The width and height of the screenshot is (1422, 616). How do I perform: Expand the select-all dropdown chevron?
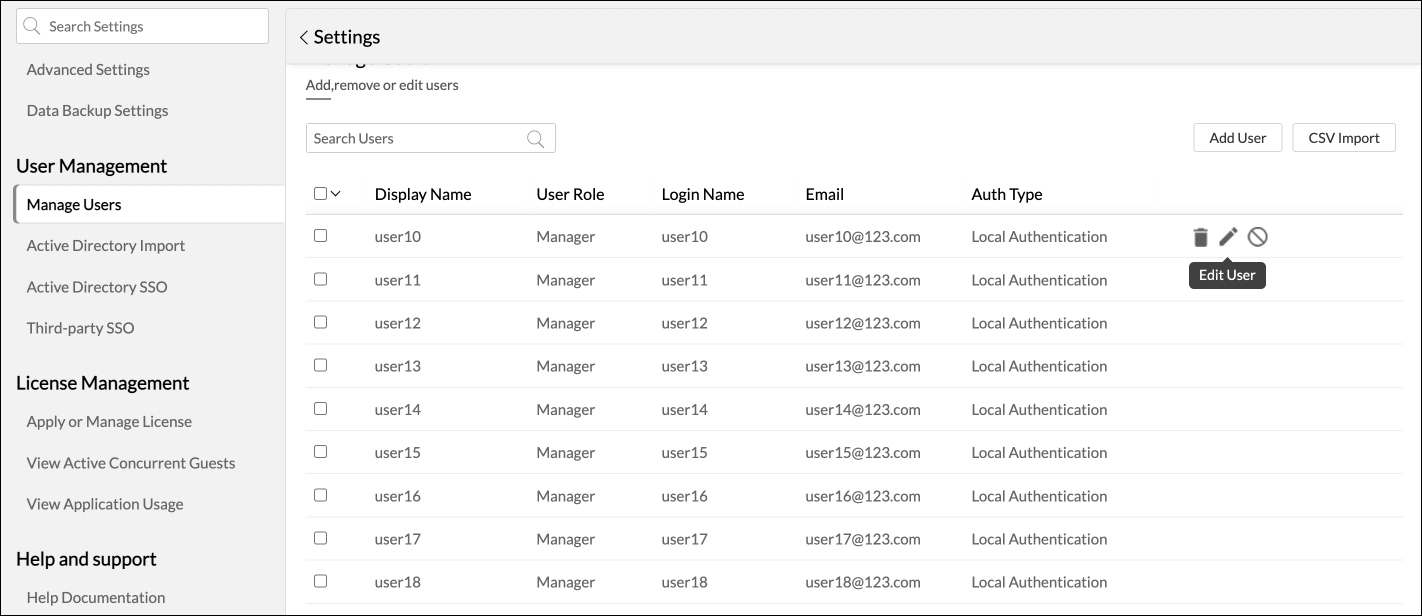click(336, 194)
